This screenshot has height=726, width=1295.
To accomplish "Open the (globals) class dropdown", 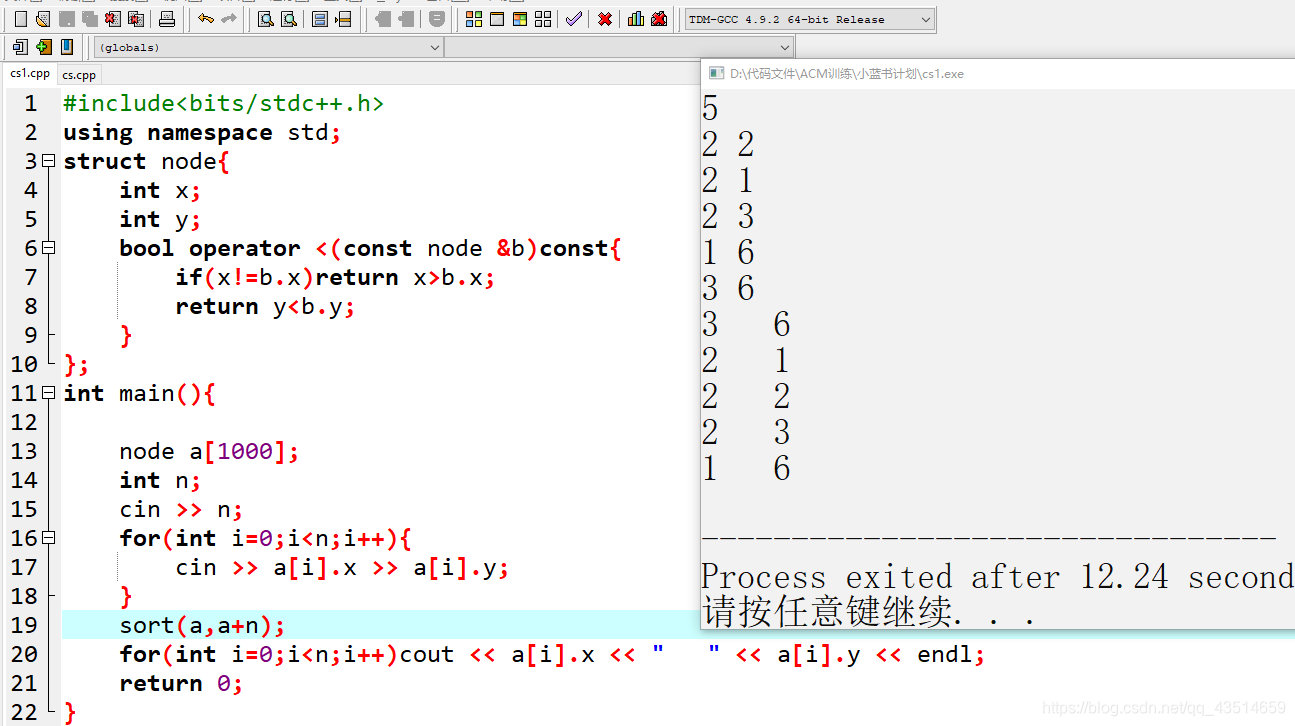I will pyautogui.click(x=268, y=47).
